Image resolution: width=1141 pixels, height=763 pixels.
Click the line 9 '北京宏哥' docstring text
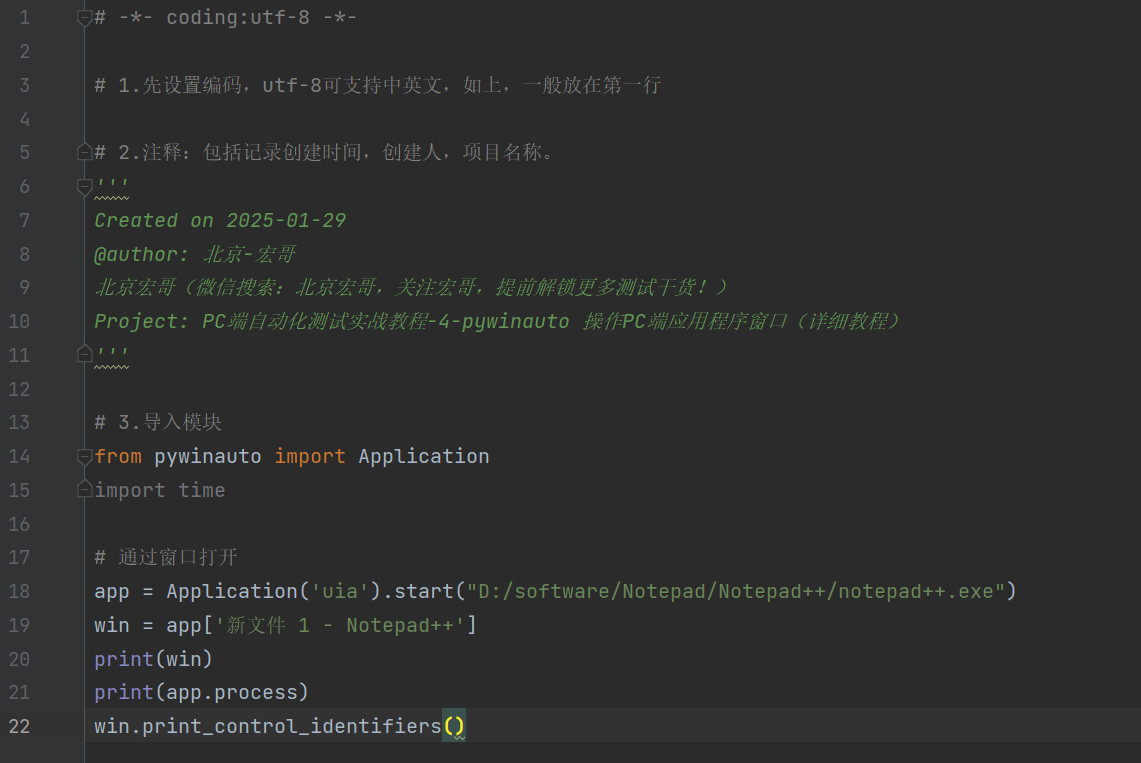[x=412, y=287]
